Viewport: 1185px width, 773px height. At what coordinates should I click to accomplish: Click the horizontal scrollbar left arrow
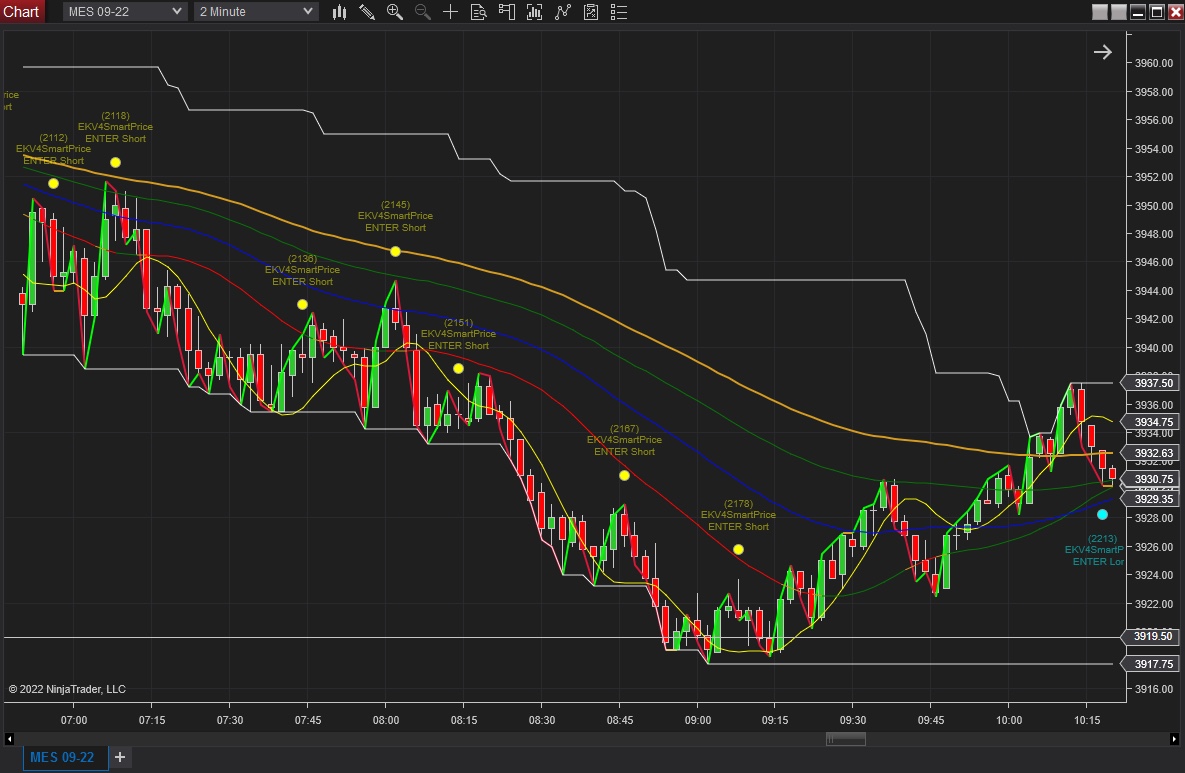point(9,739)
